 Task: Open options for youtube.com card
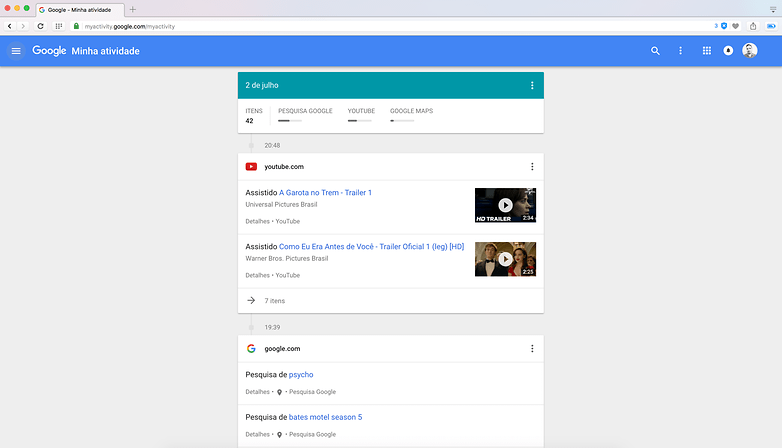532,167
